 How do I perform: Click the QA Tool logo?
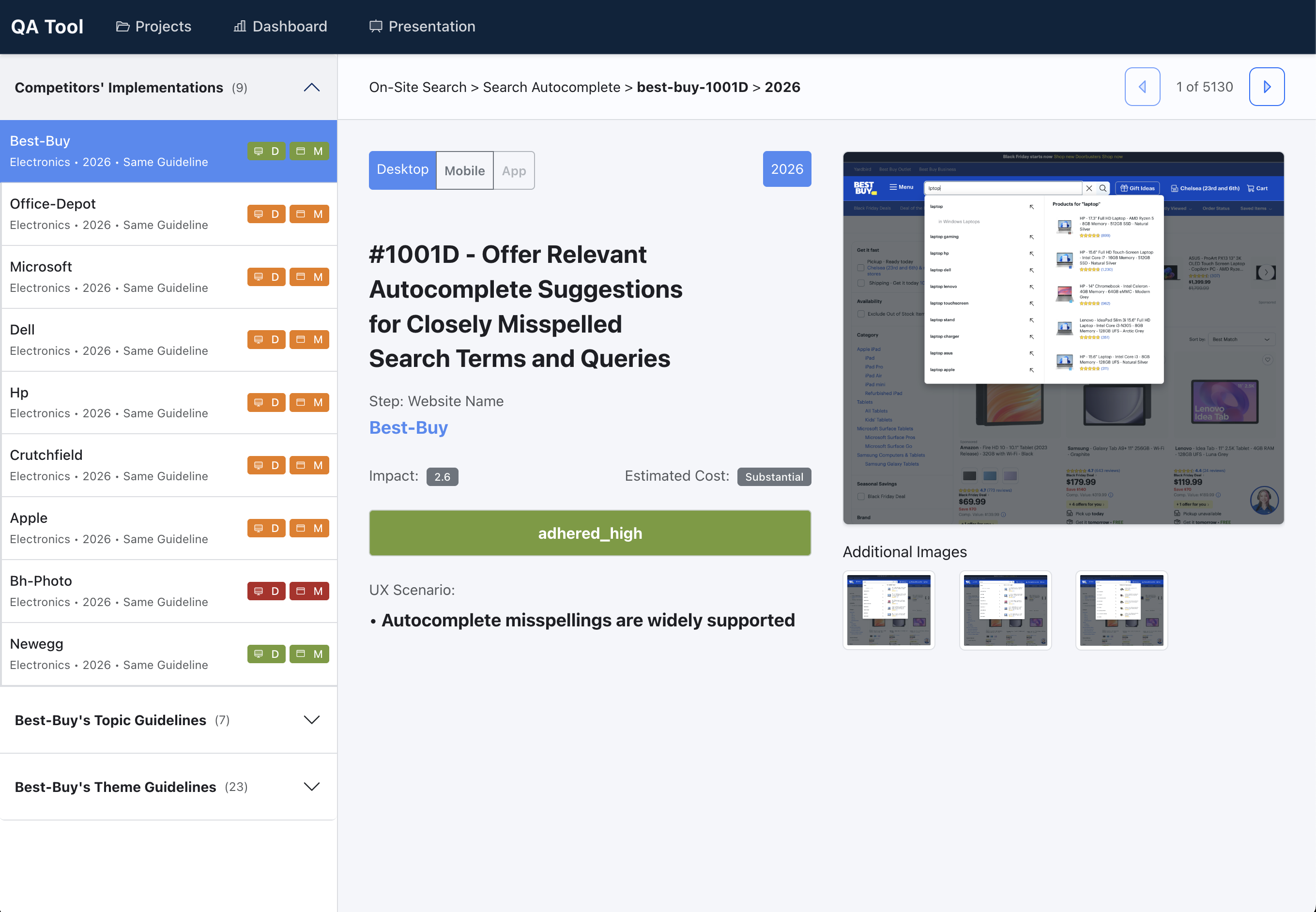click(x=47, y=27)
